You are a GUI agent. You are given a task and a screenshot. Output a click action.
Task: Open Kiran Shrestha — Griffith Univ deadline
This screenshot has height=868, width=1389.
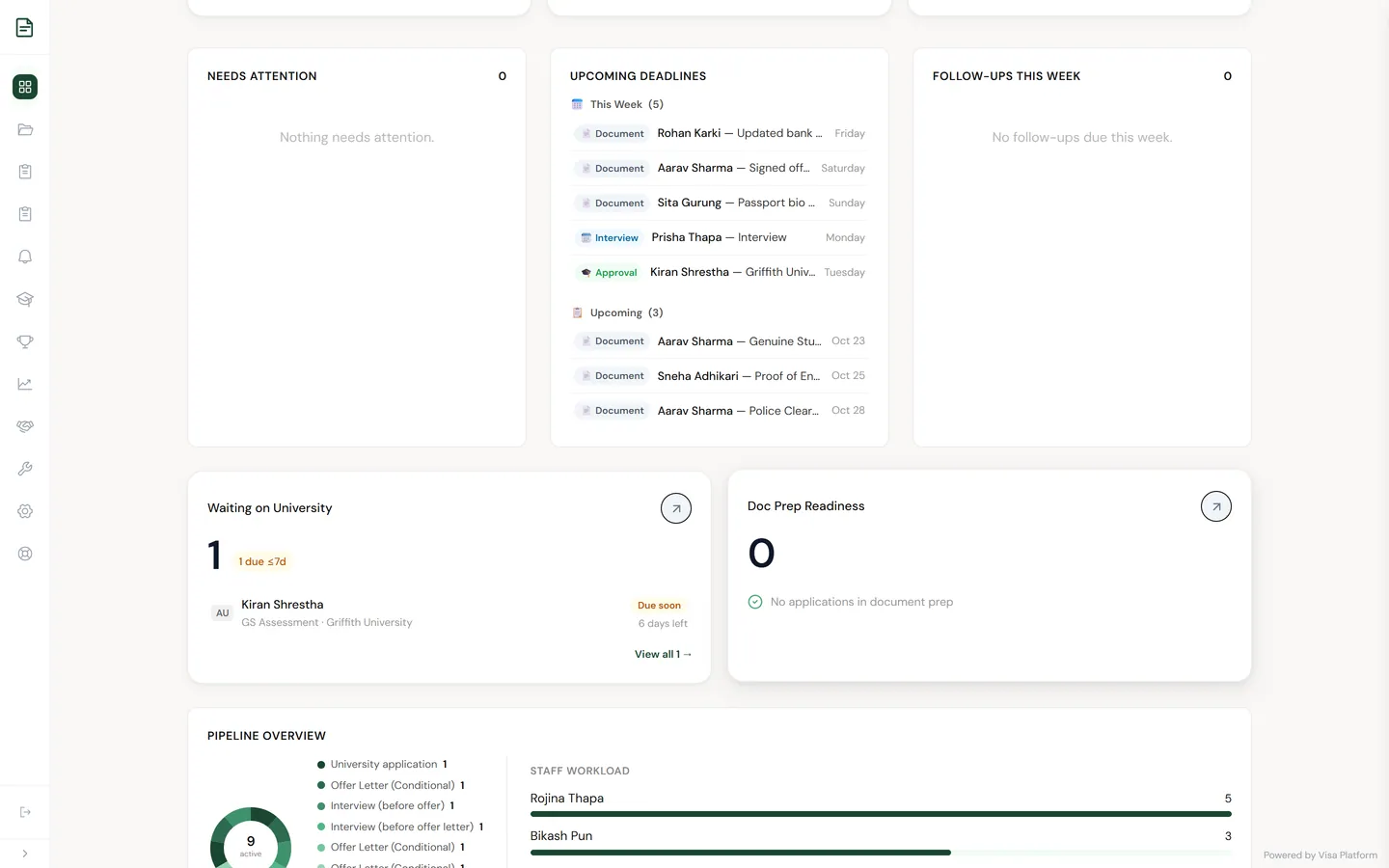click(720, 272)
